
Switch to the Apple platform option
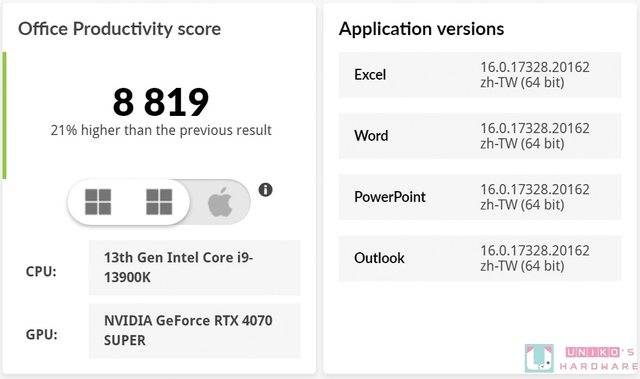click(220, 202)
